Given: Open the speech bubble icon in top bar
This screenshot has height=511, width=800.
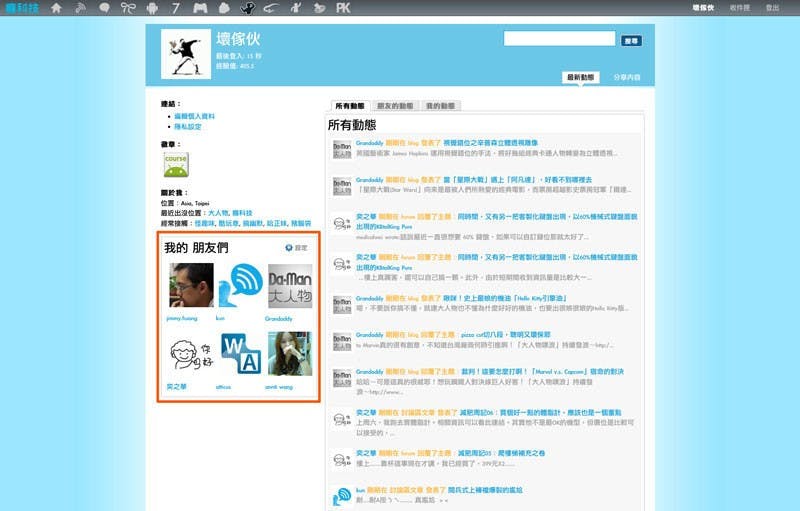Looking at the screenshot, I should 104,8.
